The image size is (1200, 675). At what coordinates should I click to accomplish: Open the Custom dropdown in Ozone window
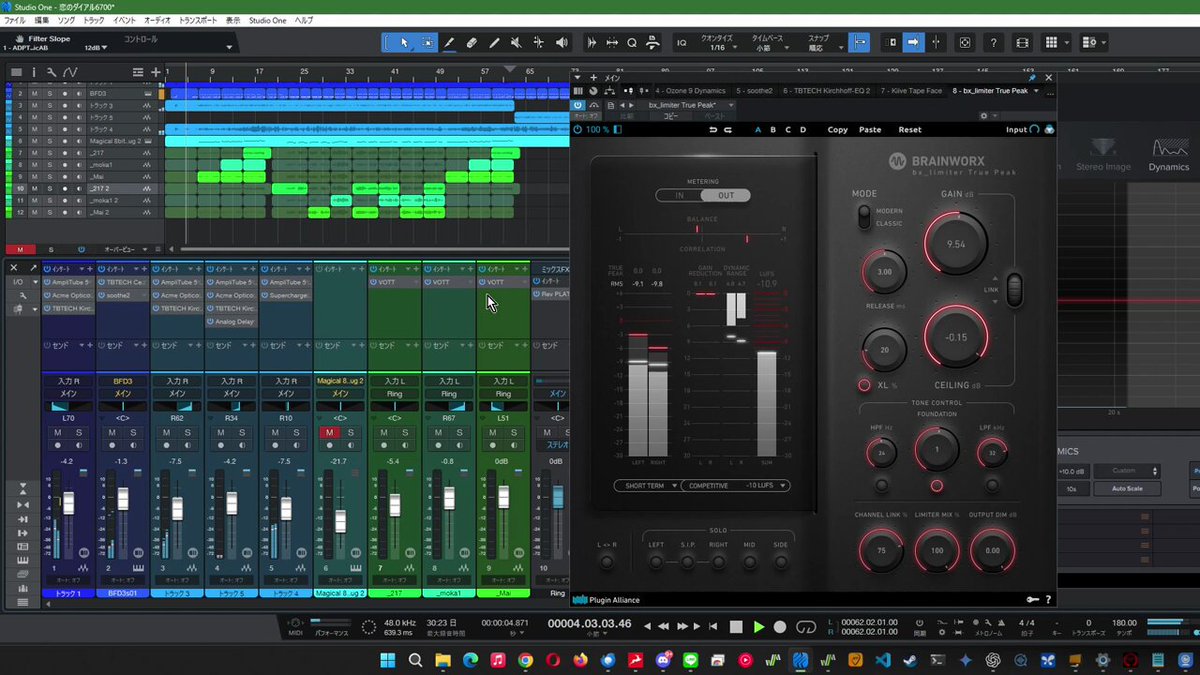pyautogui.click(x=1126, y=470)
